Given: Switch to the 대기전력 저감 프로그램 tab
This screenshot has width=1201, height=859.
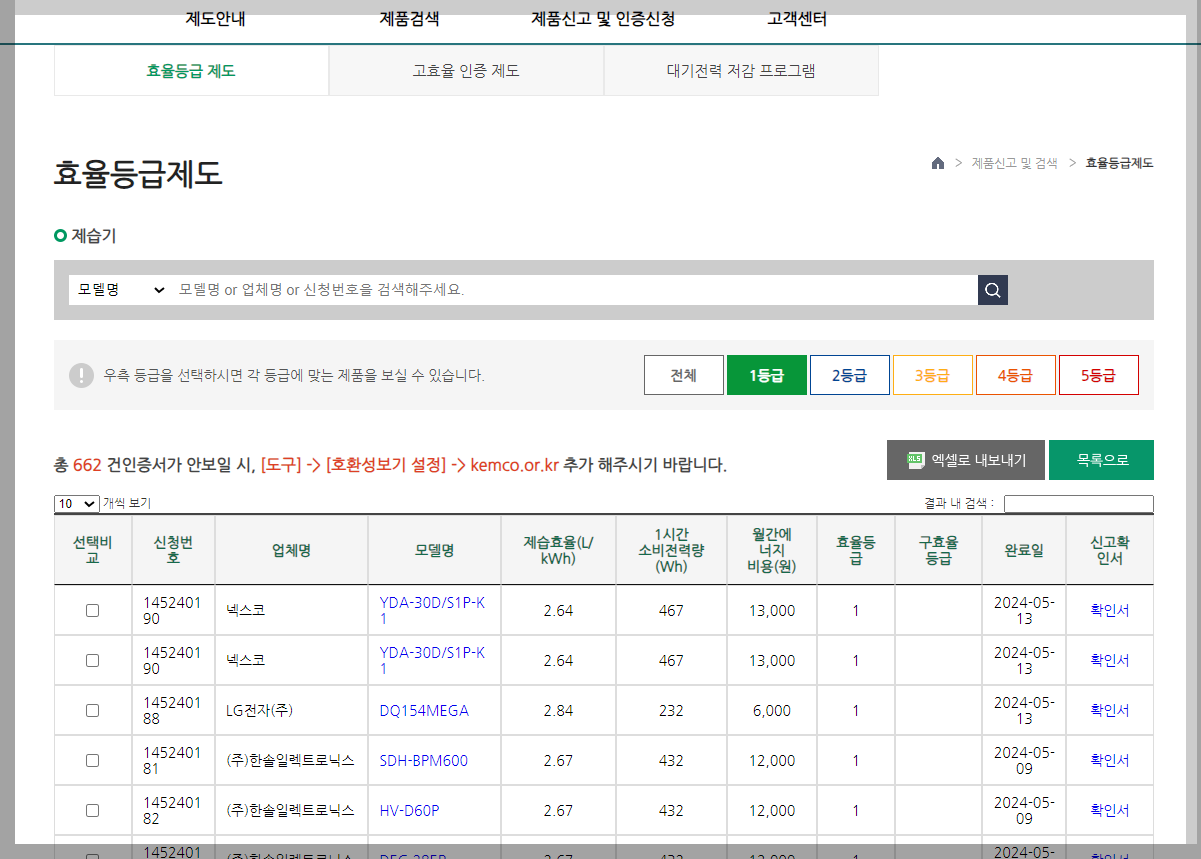Looking at the screenshot, I should click(x=741, y=71).
